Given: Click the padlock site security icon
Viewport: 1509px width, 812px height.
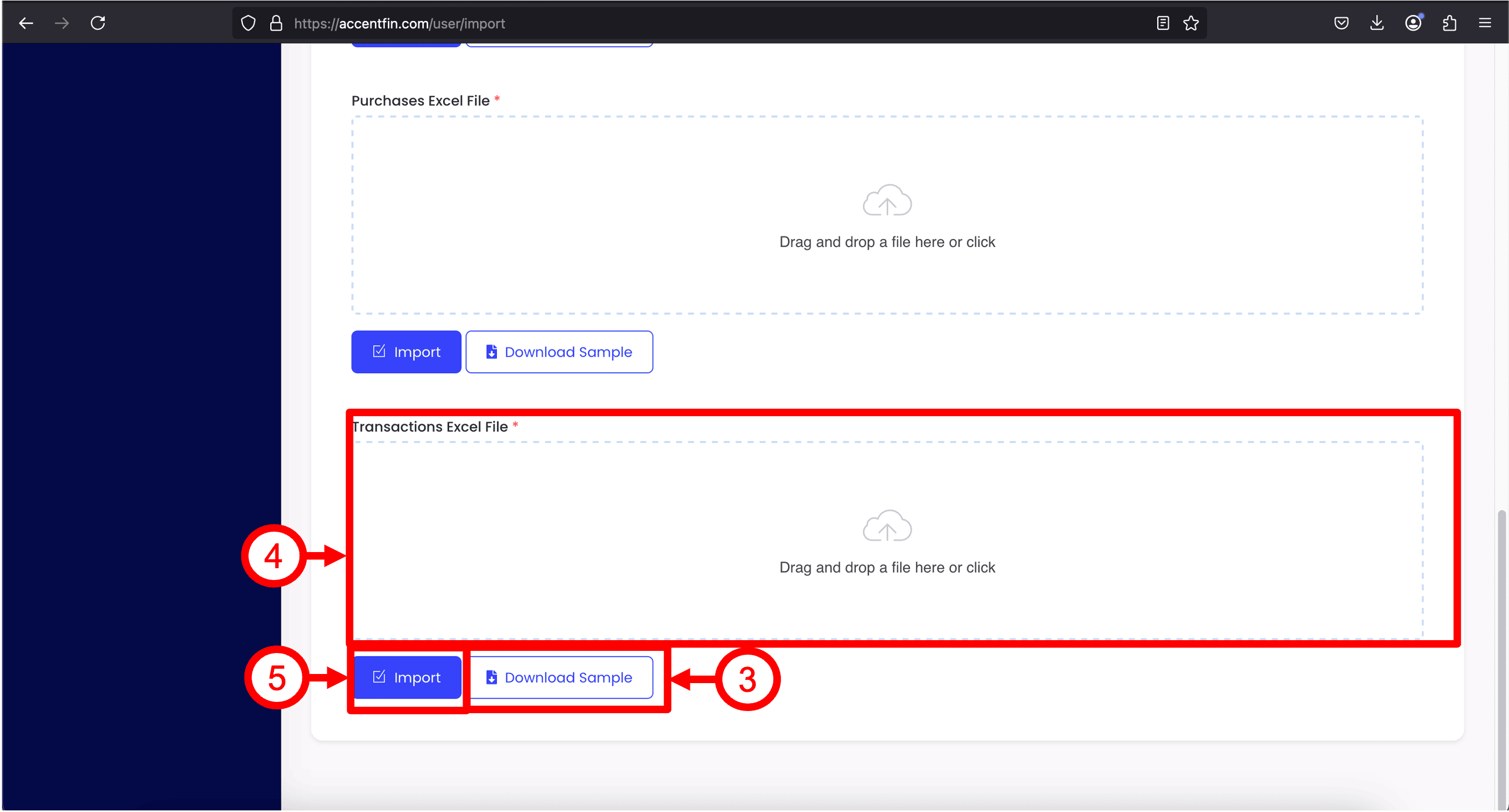Looking at the screenshot, I should [276, 24].
